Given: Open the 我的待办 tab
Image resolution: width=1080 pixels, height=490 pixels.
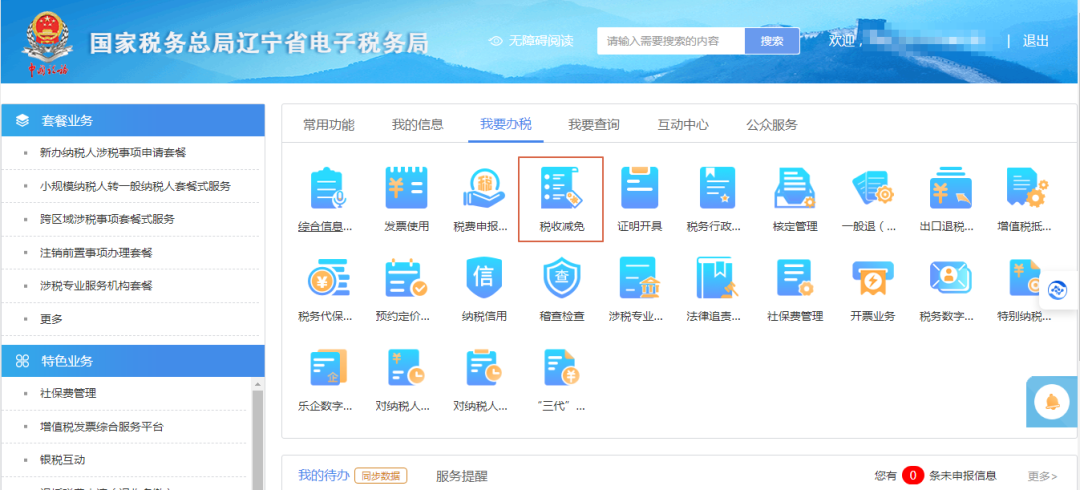Looking at the screenshot, I should [324, 476].
